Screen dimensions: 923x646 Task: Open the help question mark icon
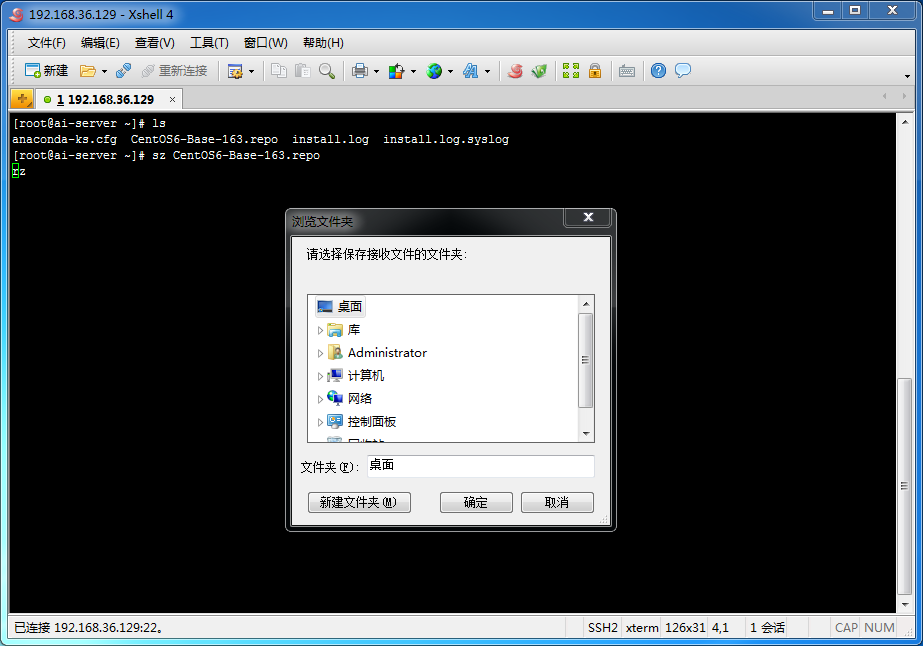[x=658, y=71]
